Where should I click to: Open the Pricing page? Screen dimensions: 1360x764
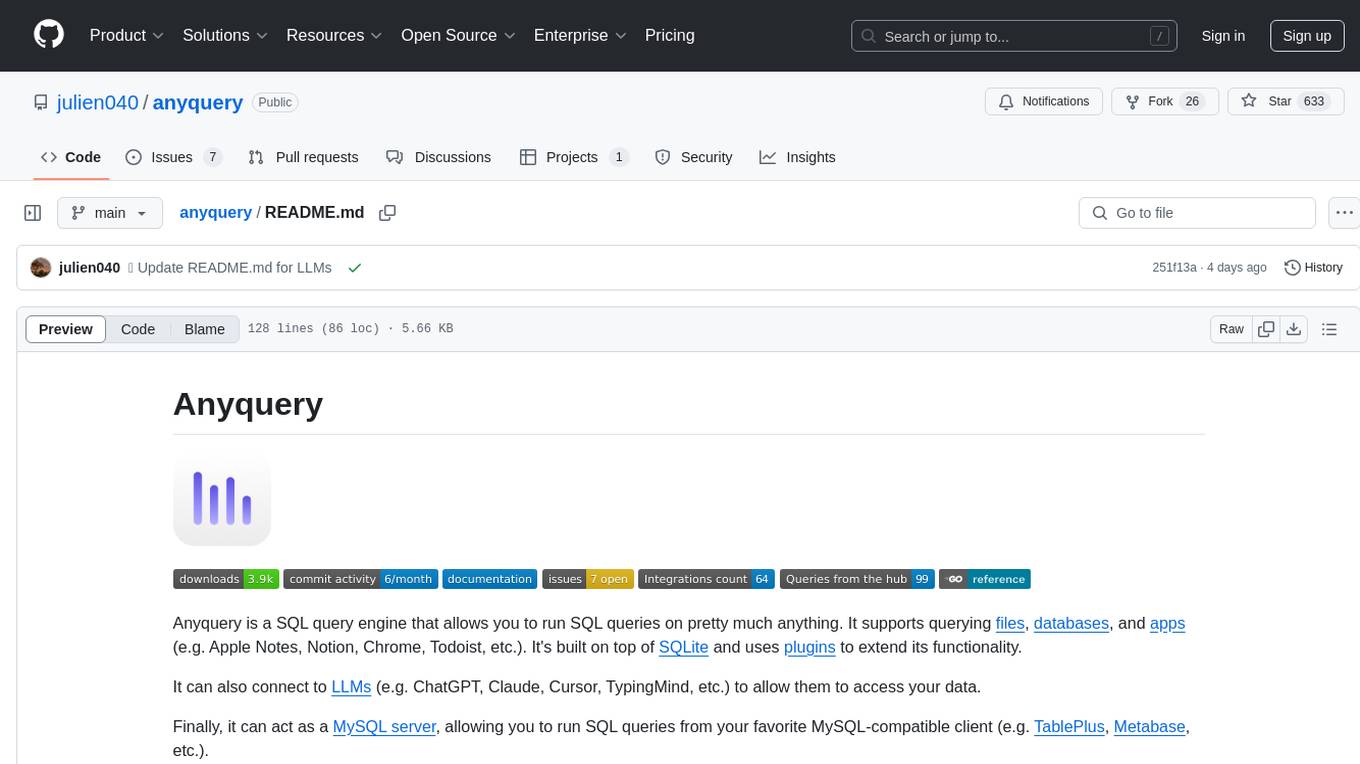(x=670, y=35)
